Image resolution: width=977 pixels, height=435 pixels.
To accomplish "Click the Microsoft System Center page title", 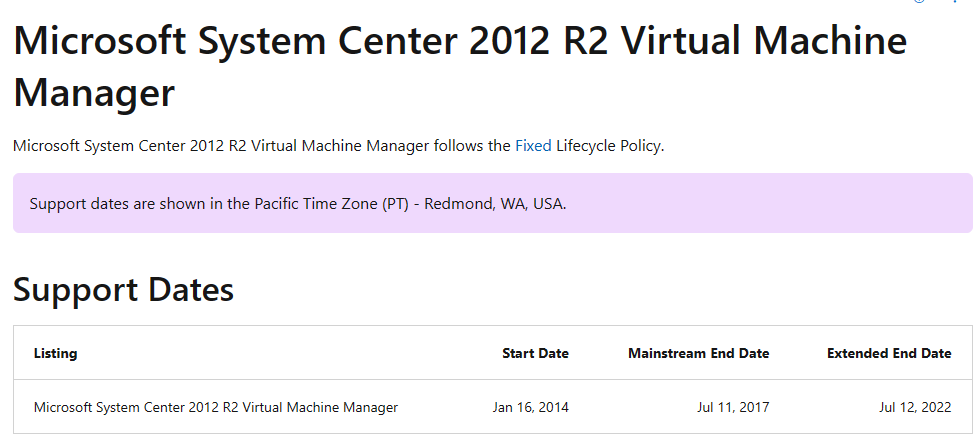I will point(460,67).
